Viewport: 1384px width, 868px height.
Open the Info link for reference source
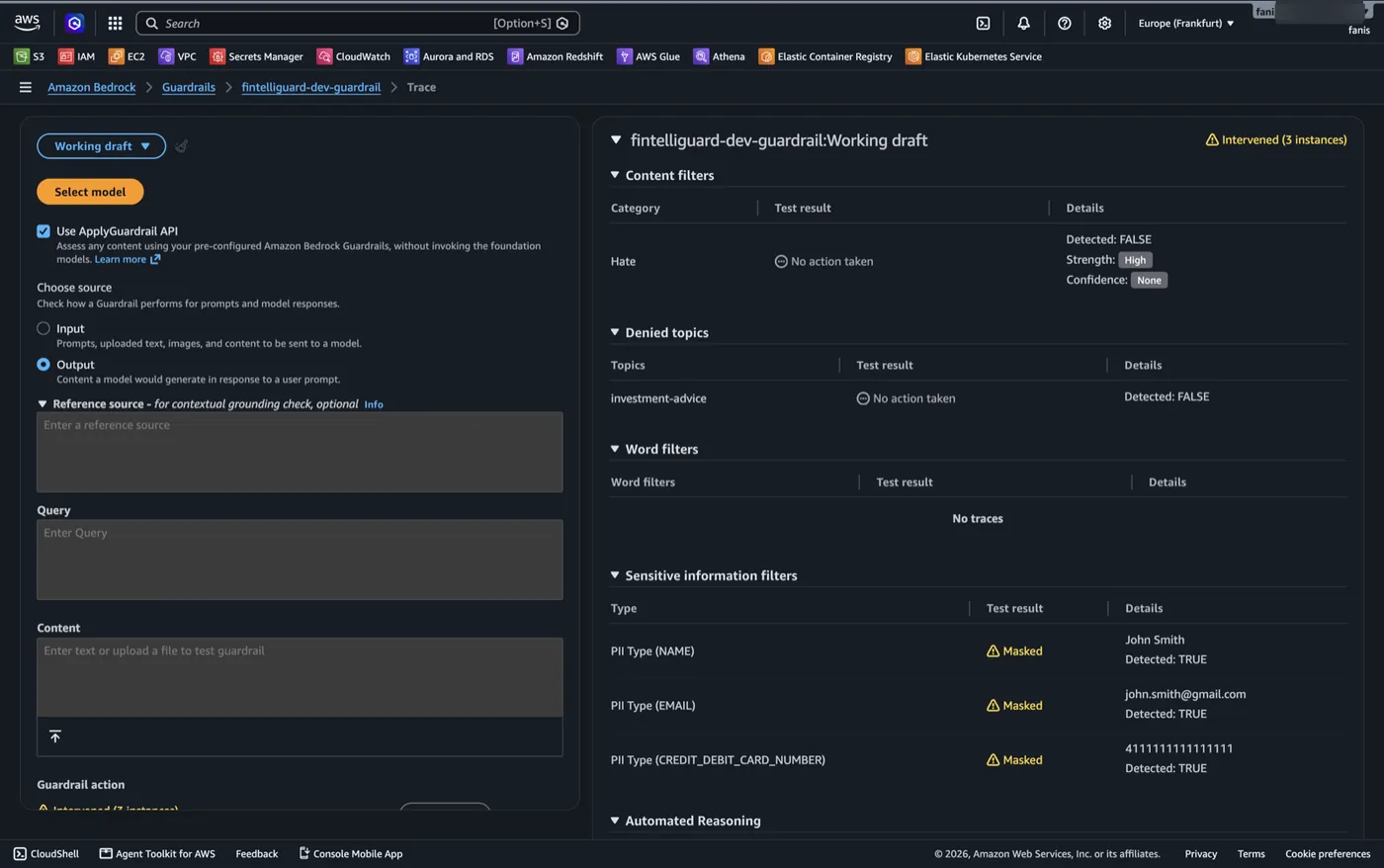point(374,404)
